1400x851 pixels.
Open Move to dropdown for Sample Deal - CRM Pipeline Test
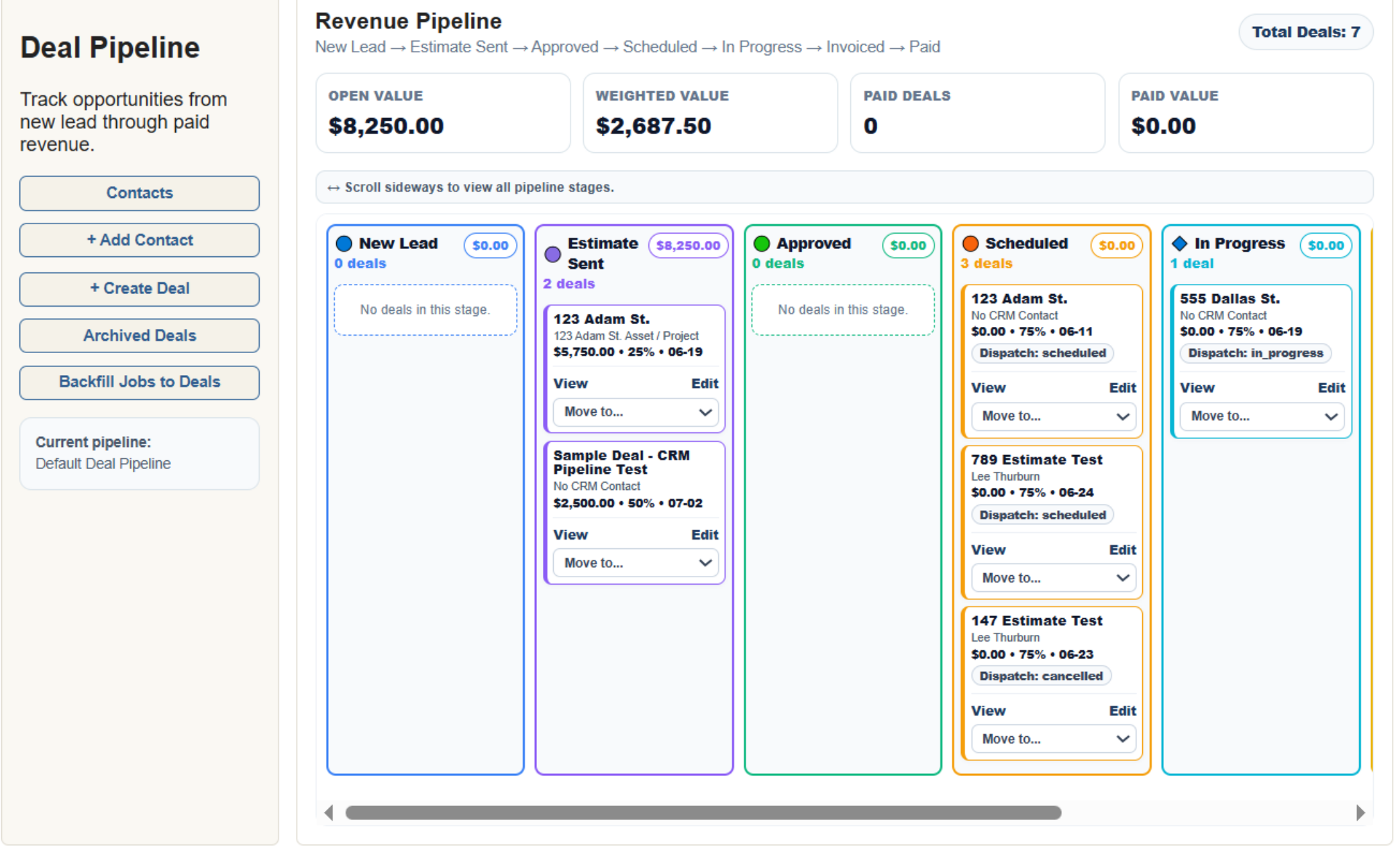[636, 563]
